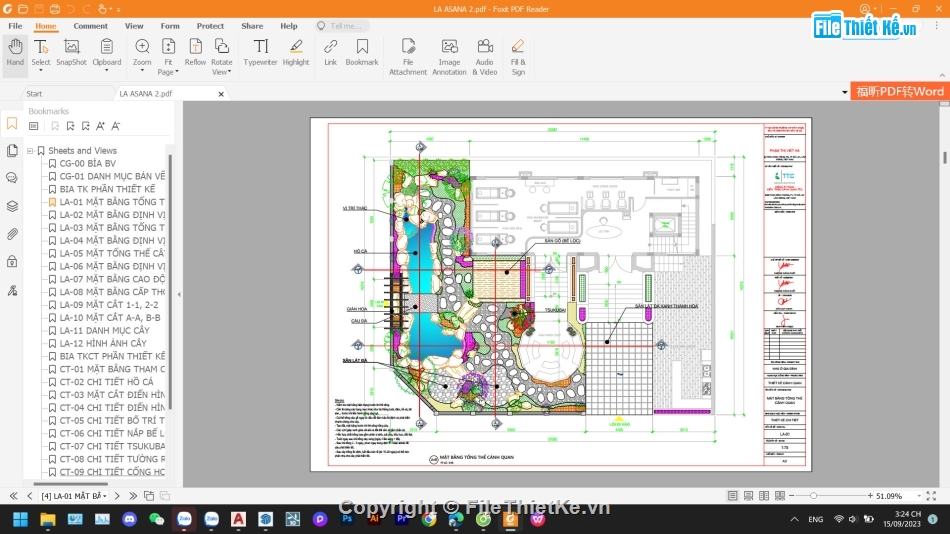Switch to facing pages view mode

click(x=764, y=496)
